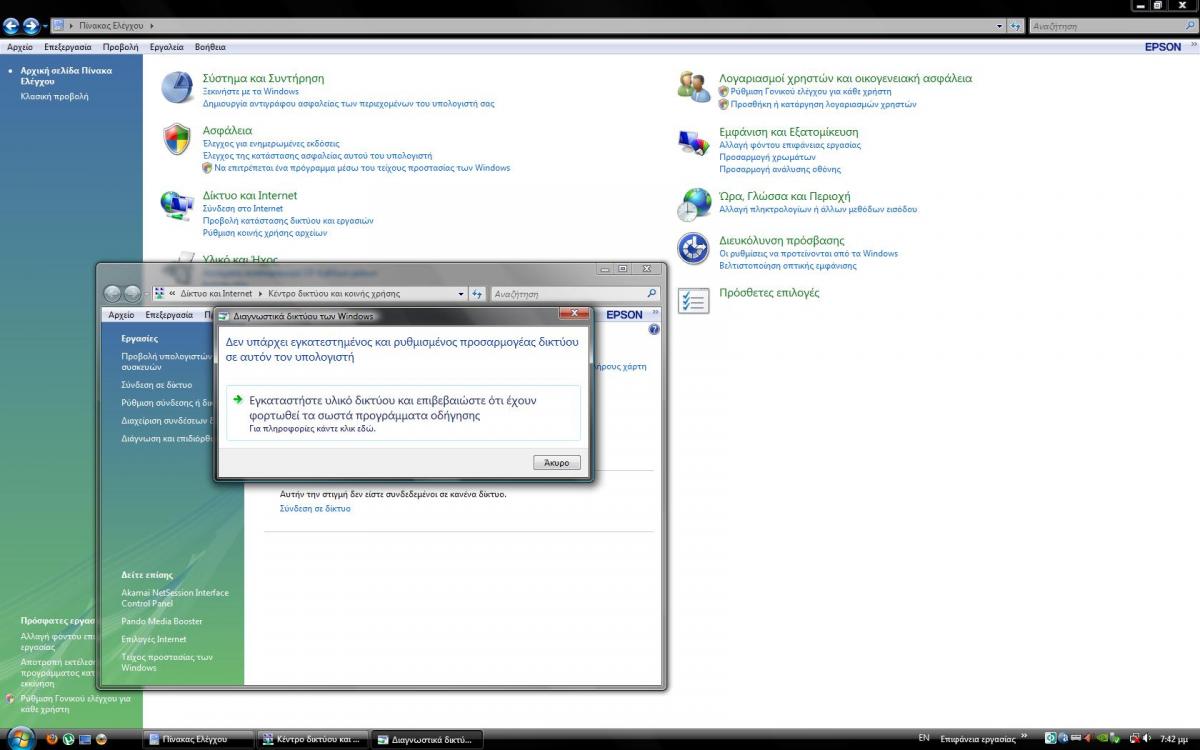Click Αλλαγή φόντου επιφάνειας εργασίας link
Image resolution: width=1200 pixels, height=750 pixels.
point(790,145)
